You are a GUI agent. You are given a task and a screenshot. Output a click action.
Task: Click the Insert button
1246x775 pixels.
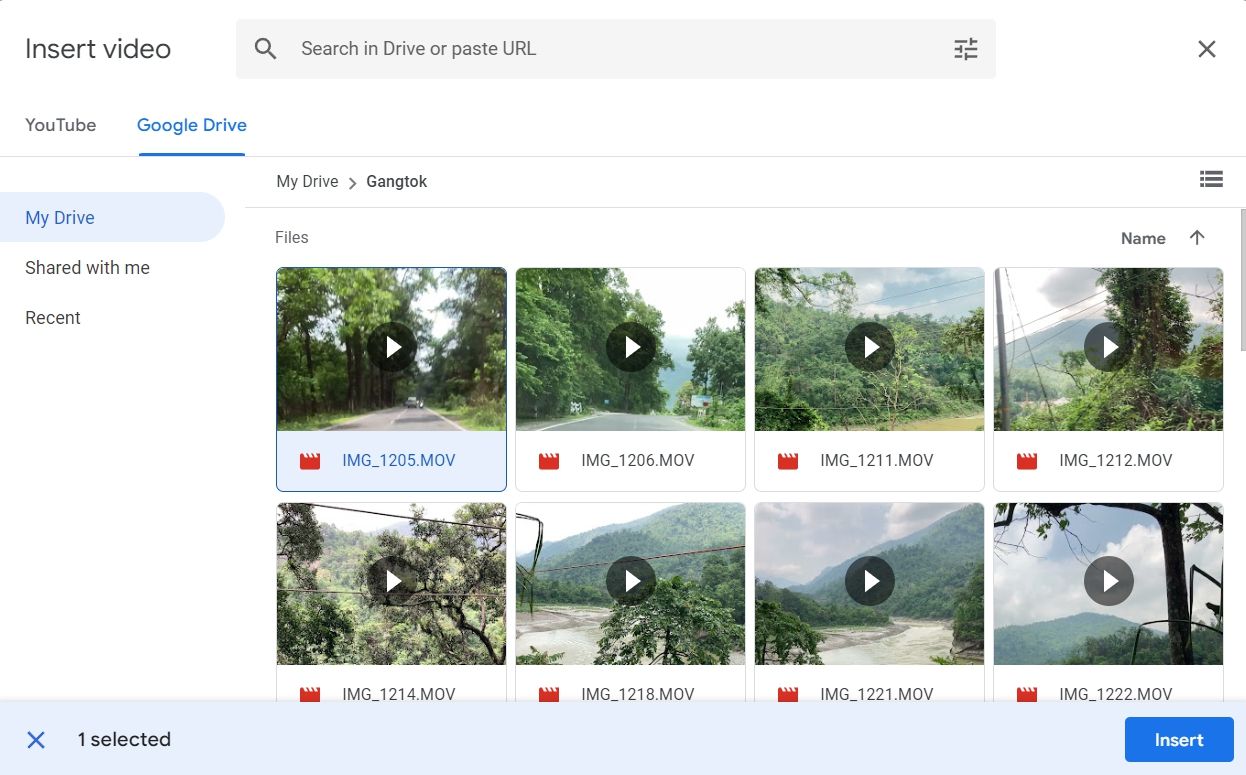pyautogui.click(x=1178, y=739)
